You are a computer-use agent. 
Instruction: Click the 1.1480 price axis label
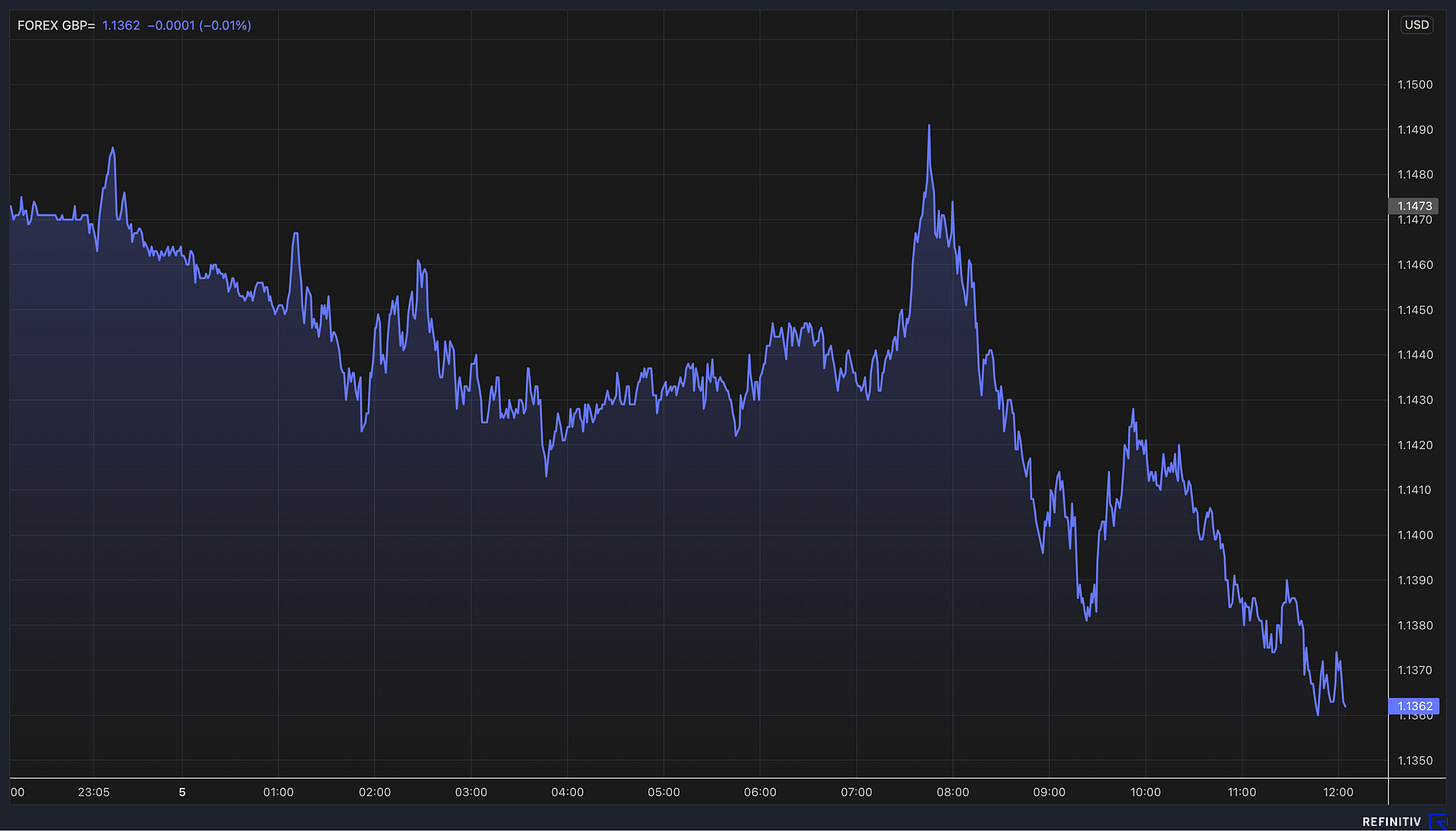point(1415,175)
